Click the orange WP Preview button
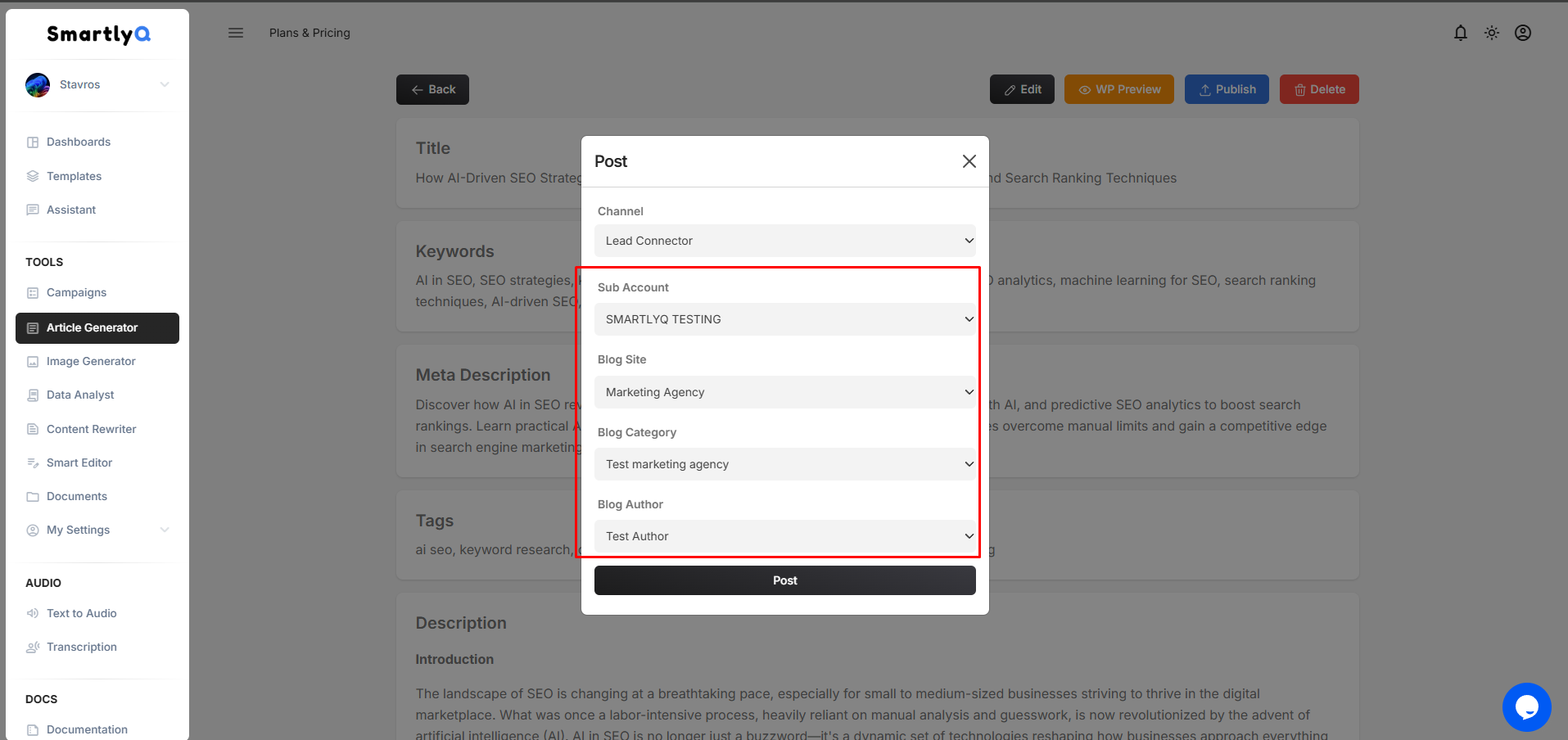 tap(1119, 89)
